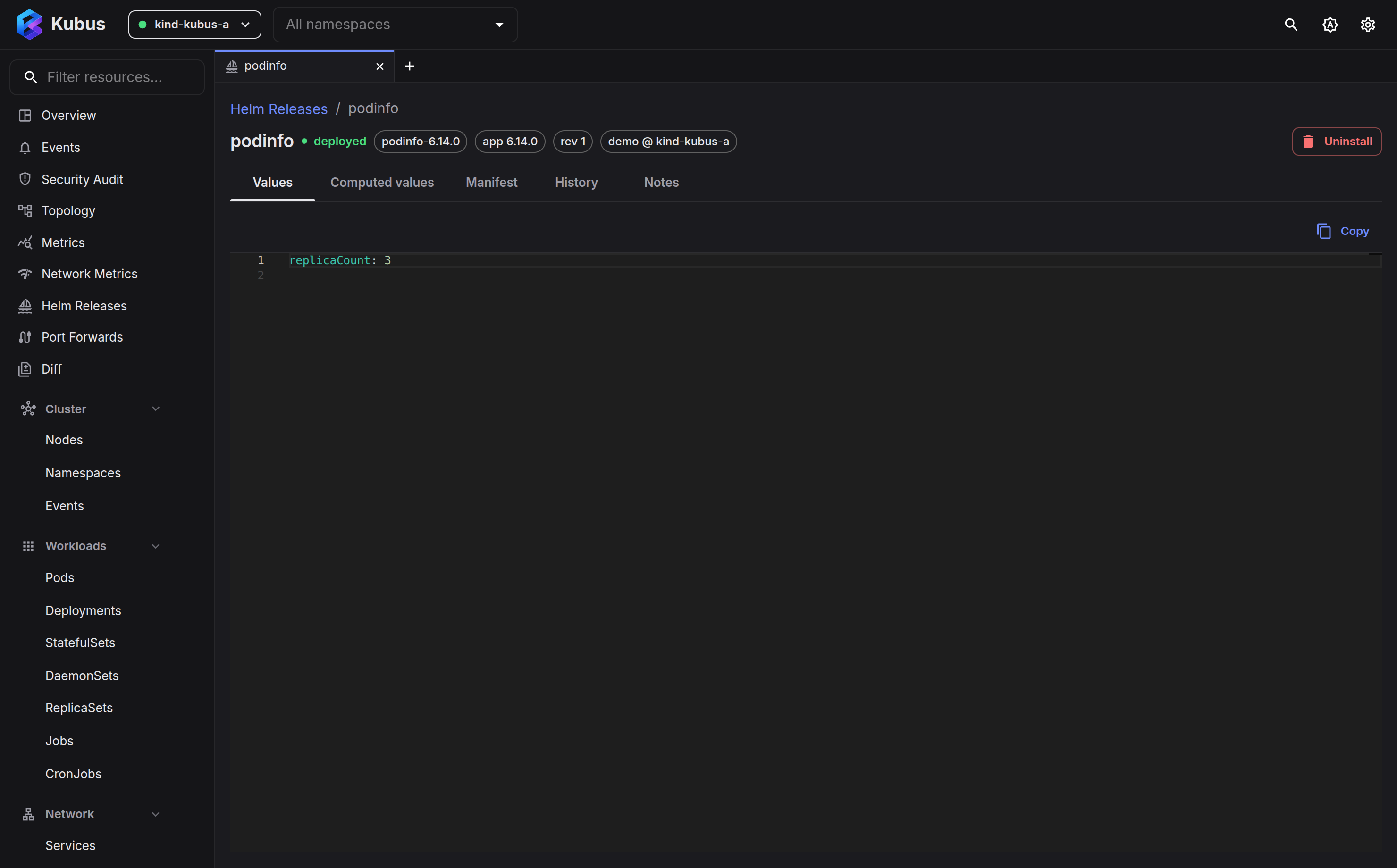Select the podinfo document tab
The width and height of the screenshot is (1397, 868).
click(305, 67)
